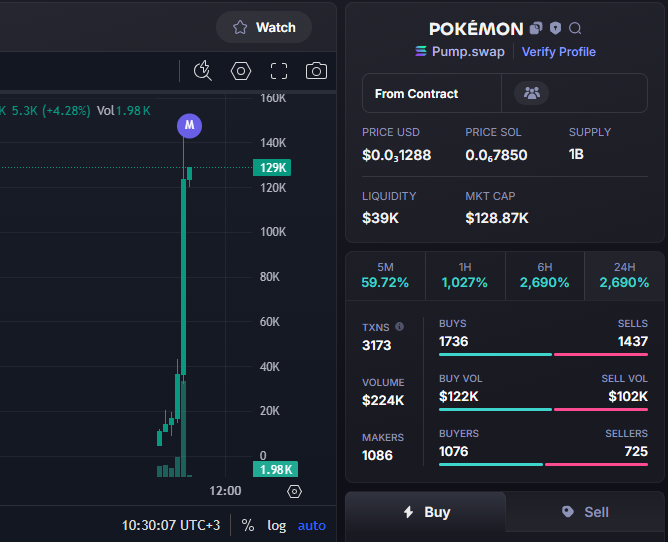This screenshot has height=542, width=668.
Task: Toggle fullscreen chart mode
Action: (x=279, y=71)
